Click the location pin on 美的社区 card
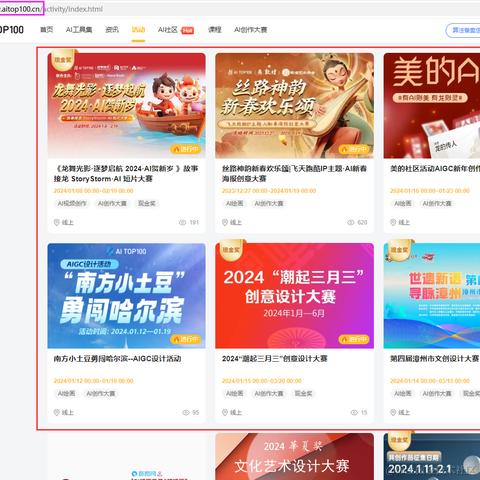The image size is (480, 480). (393, 222)
